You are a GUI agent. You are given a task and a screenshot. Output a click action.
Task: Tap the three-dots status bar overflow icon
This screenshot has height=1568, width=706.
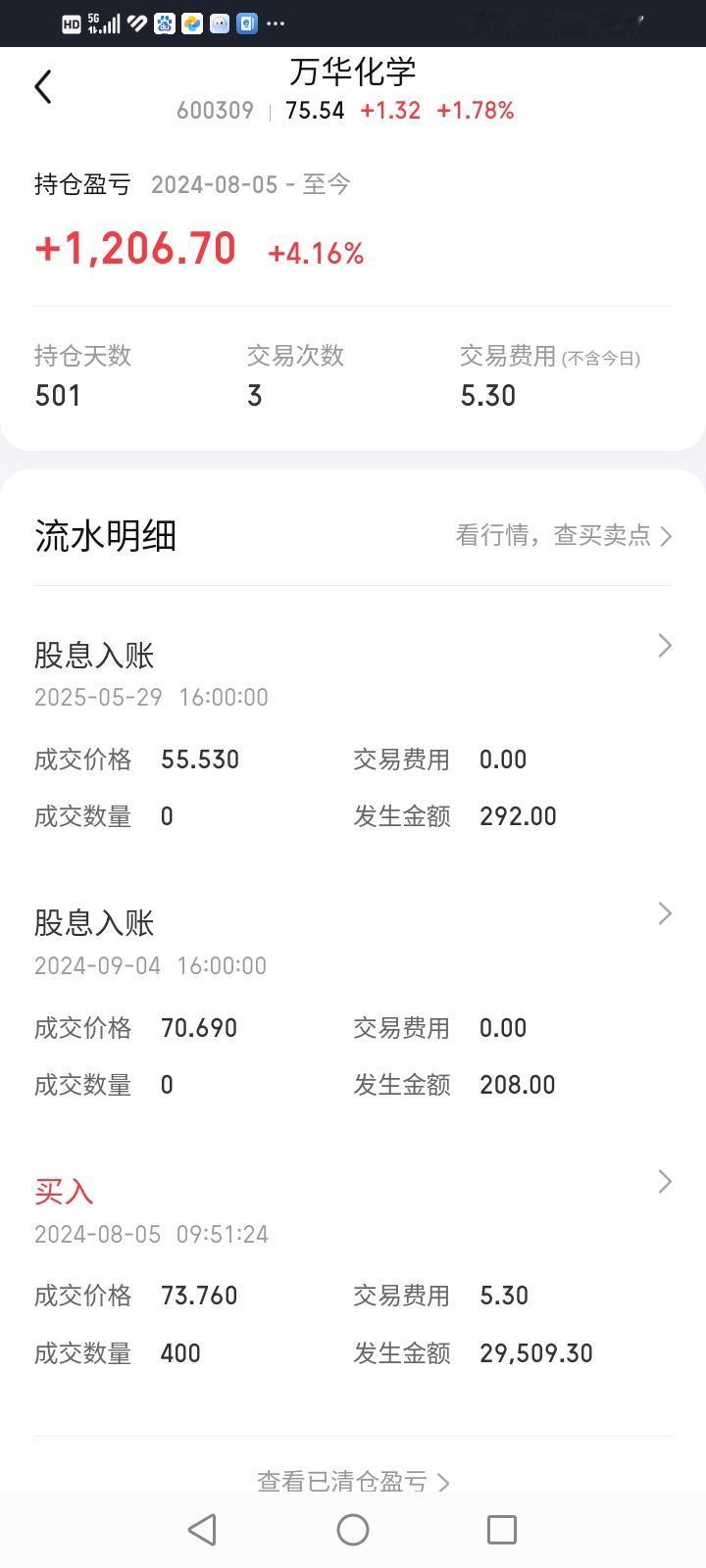pos(276,24)
